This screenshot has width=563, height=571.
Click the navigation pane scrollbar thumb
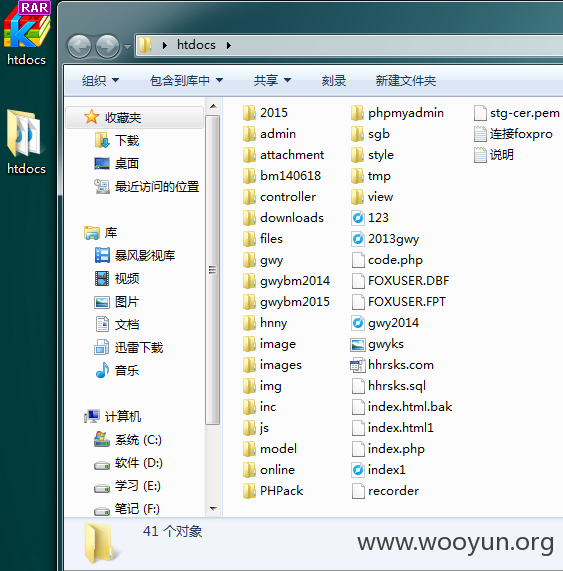pos(213,270)
